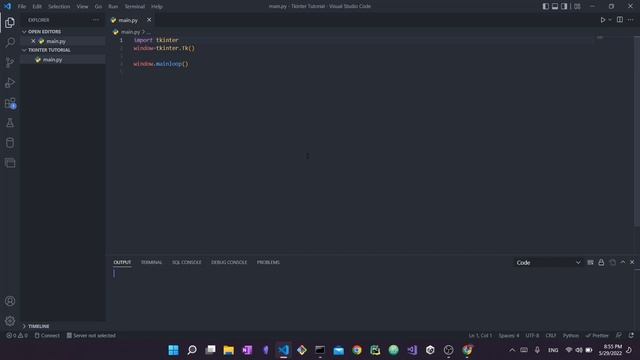Switch to the Terminal panel tab
The image size is (640, 360).
click(151, 262)
